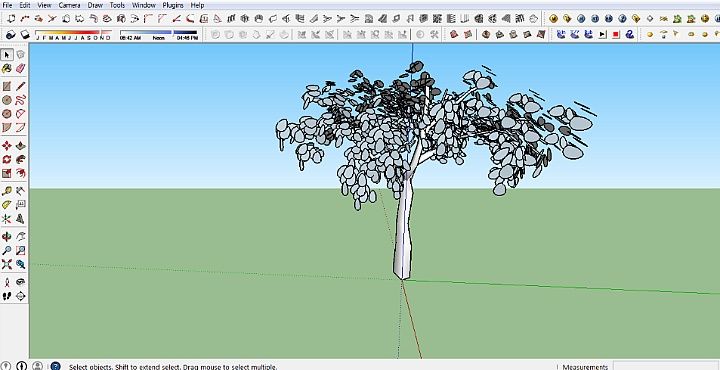Choose the red Rotate tool
This screenshot has width=720, height=370.
[6, 160]
